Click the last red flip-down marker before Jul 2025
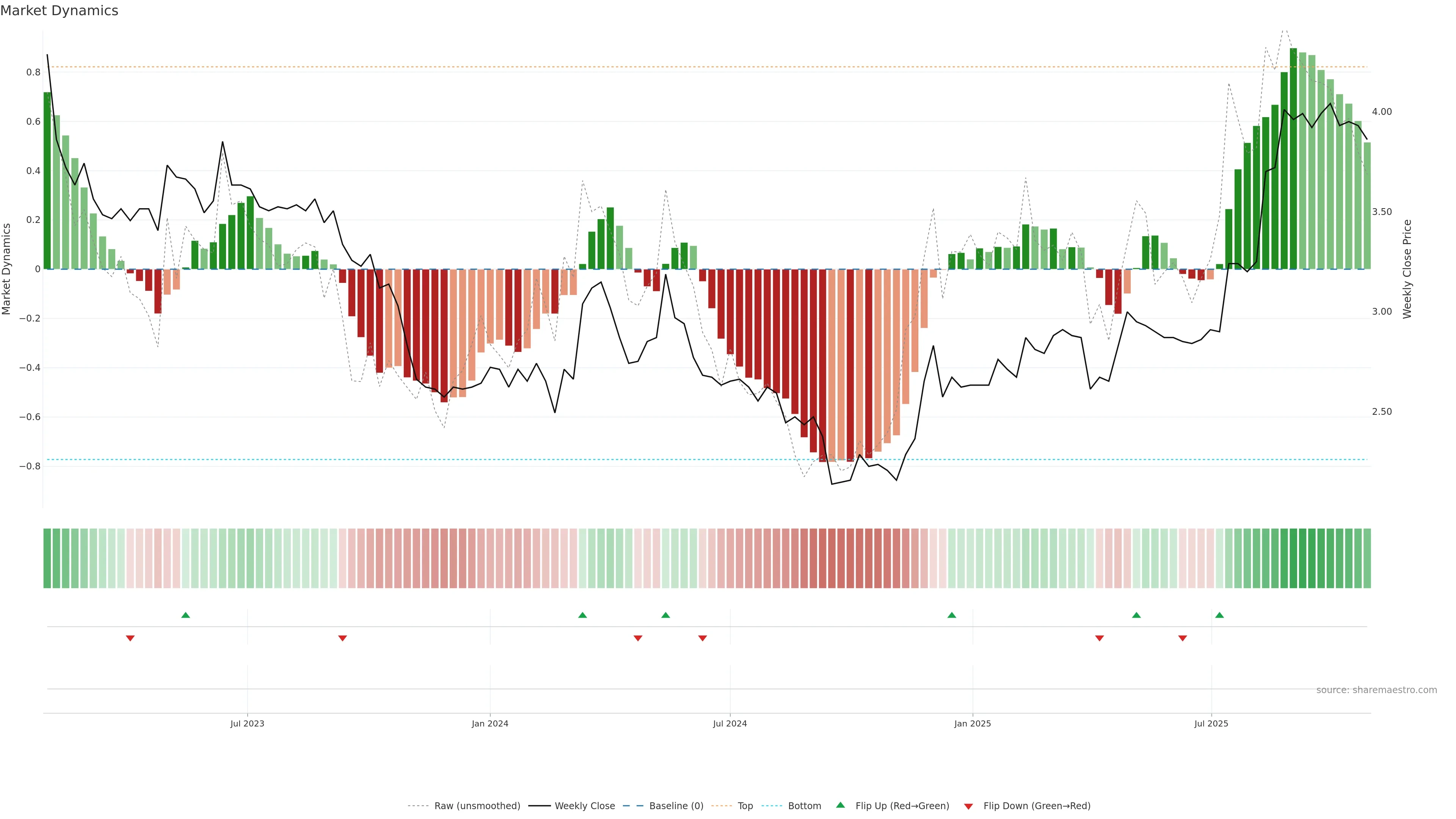The width and height of the screenshot is (1456, 819). click(x=1183, y=638)
